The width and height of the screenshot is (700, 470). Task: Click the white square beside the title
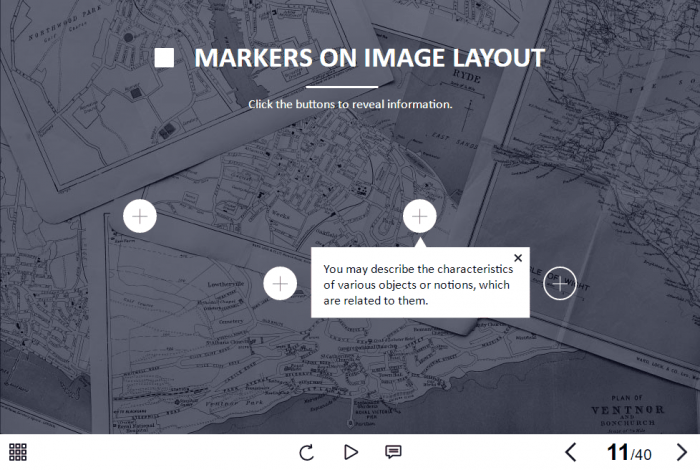pyautogui.click(x=165, y=59)
